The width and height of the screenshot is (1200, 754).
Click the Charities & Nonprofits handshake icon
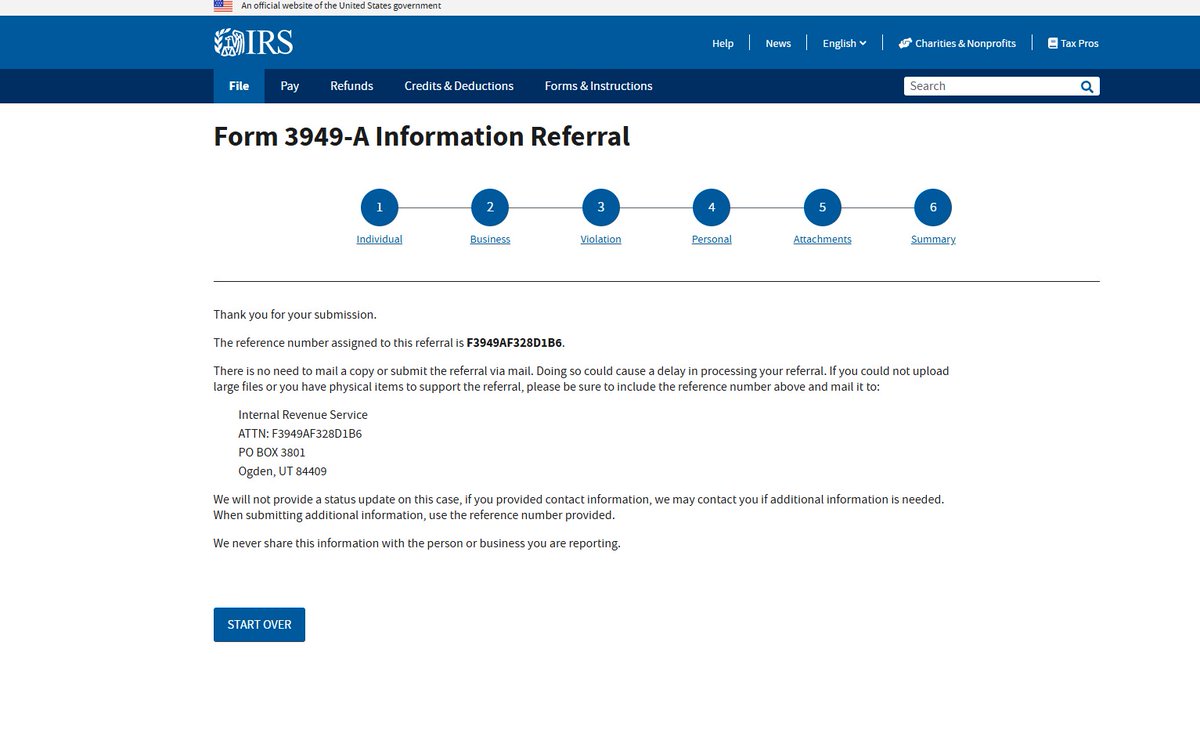click(x=905, y=43)
